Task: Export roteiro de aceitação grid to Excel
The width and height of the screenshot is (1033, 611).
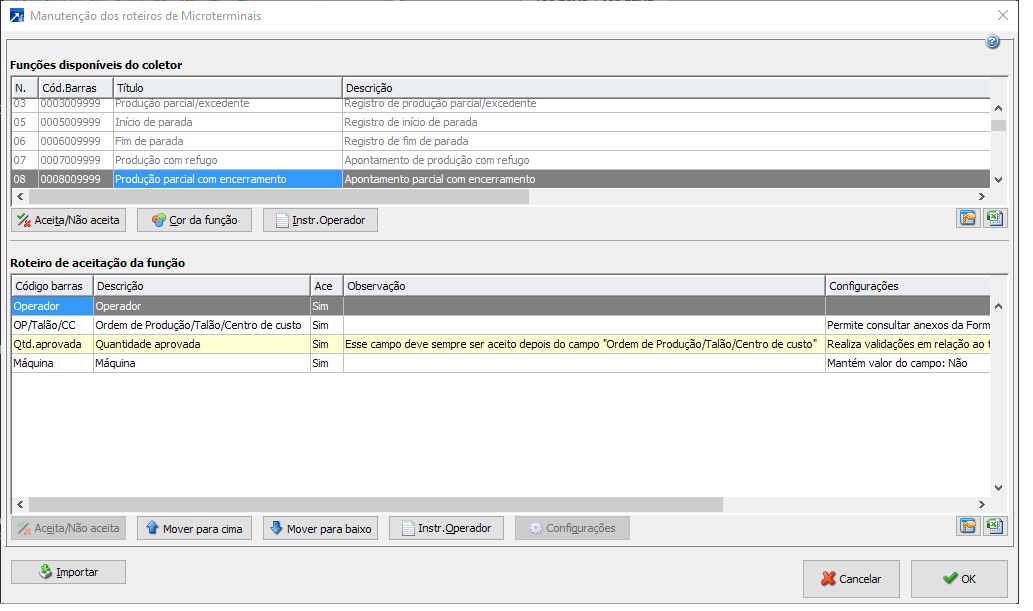Action: (x=994, y=527)
